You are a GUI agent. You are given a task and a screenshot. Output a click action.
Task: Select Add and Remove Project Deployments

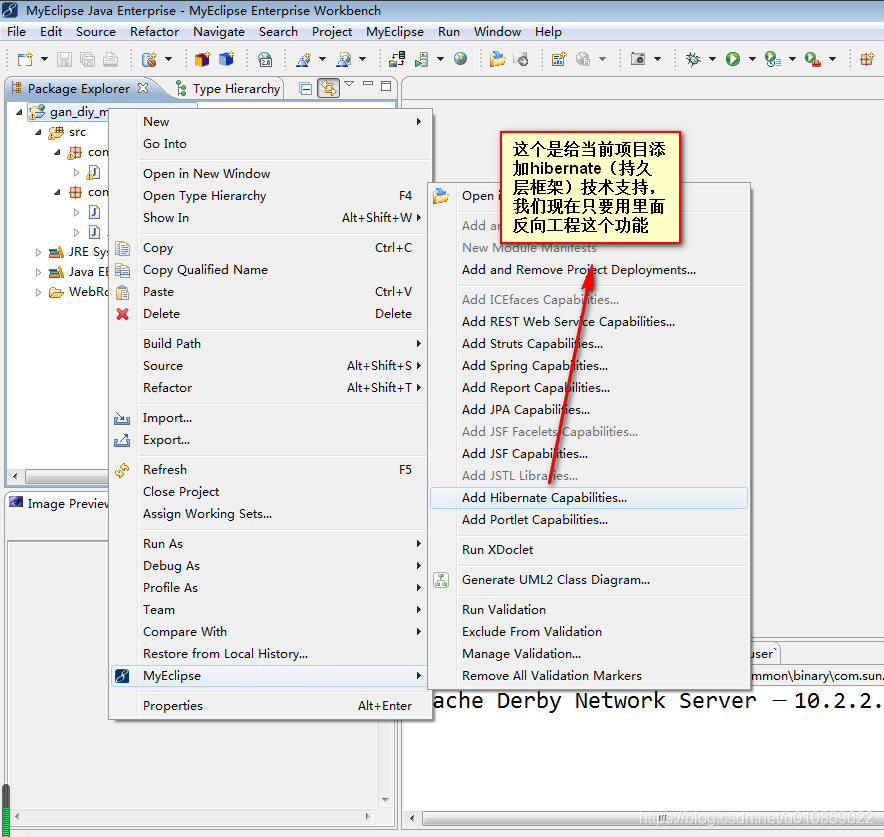[x=589, y=270]
